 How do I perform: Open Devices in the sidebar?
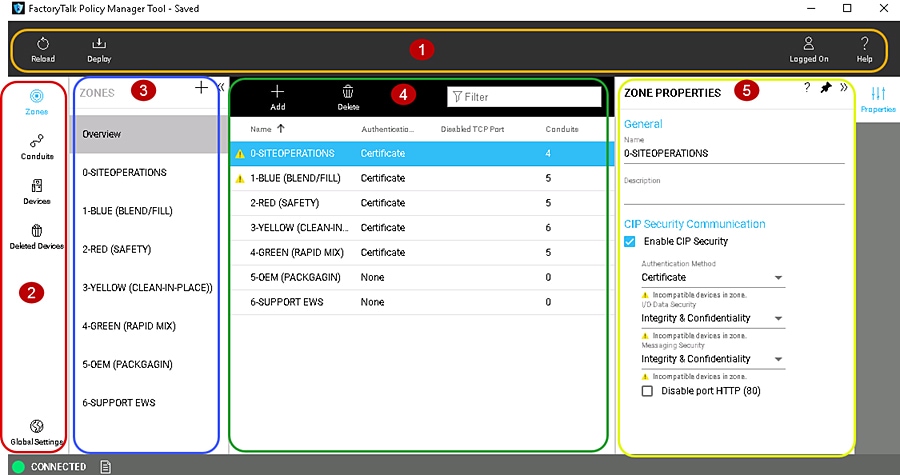[37, 192]
